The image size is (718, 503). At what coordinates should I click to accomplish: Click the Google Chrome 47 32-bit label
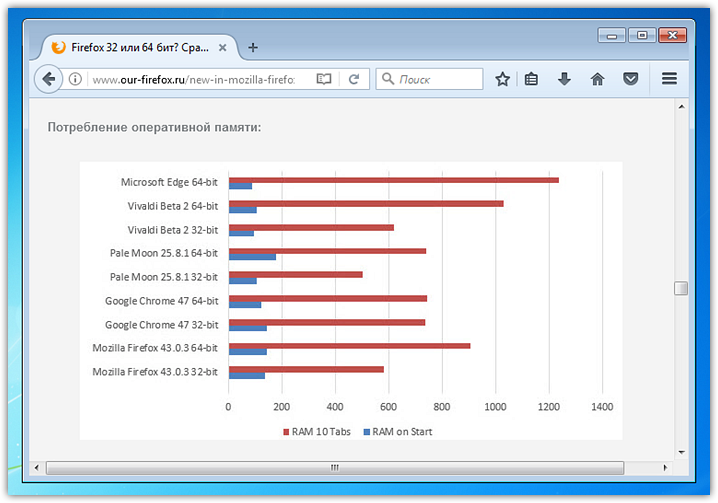162,325
